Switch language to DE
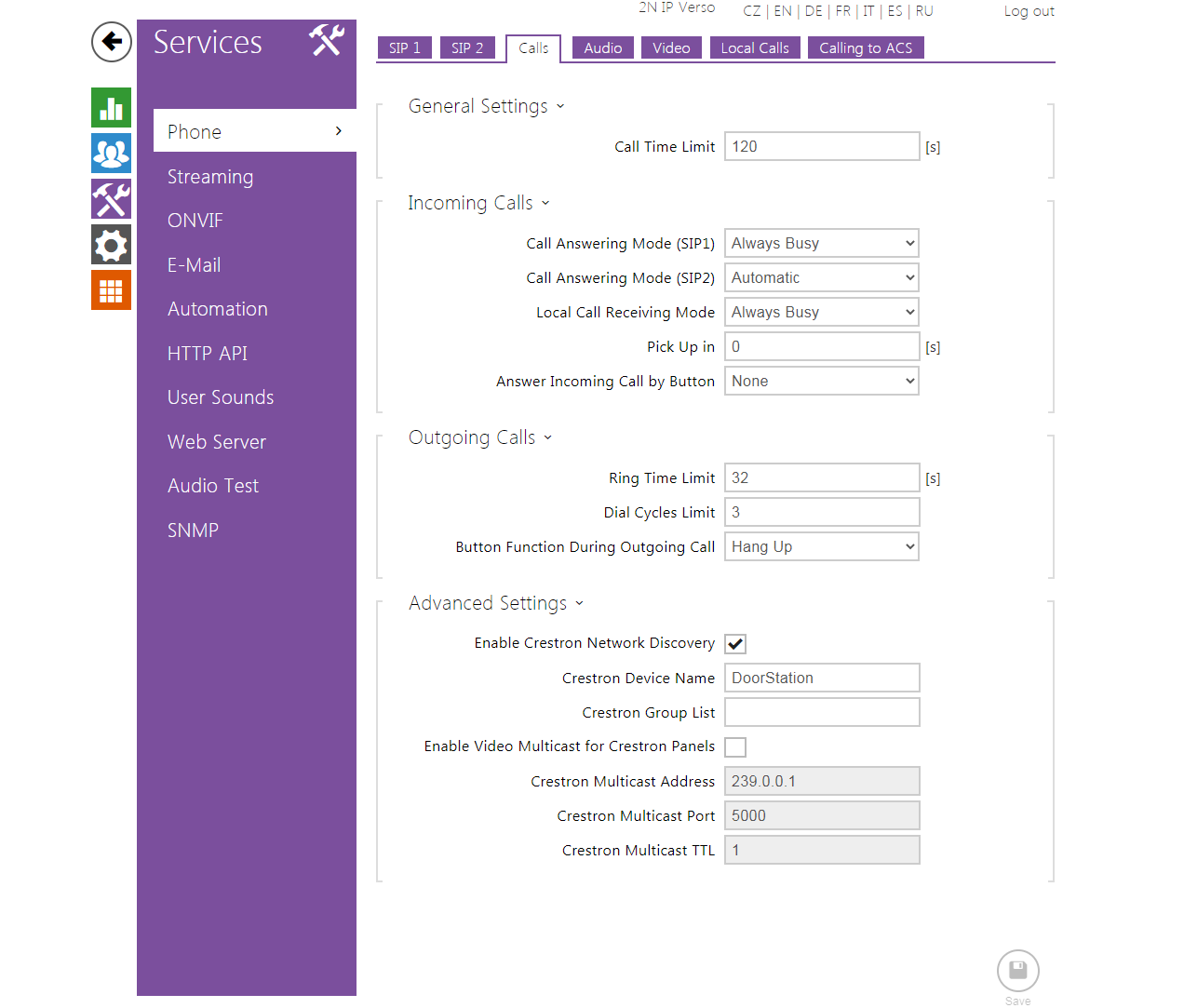This screenshot has height=1008, width=1184. (814, 11)
